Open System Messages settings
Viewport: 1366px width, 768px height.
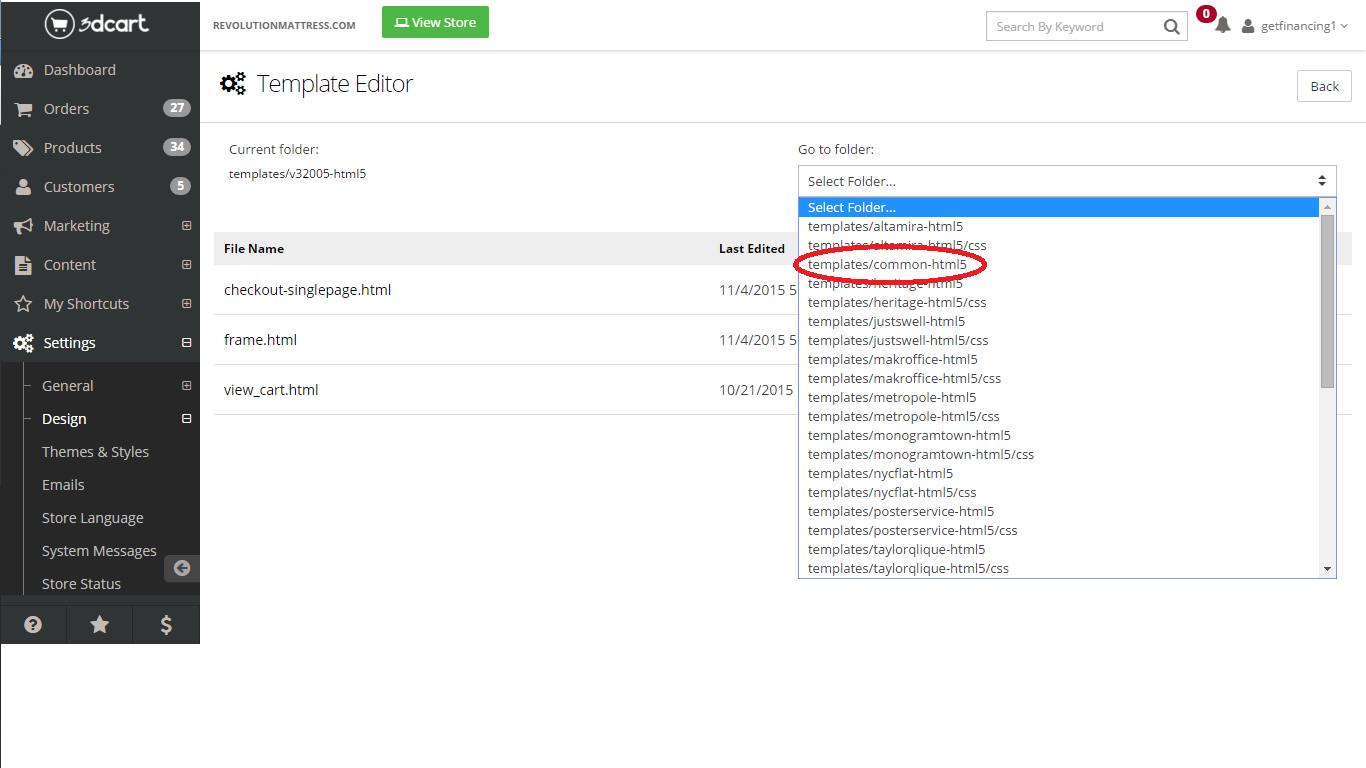click(99, 551)
